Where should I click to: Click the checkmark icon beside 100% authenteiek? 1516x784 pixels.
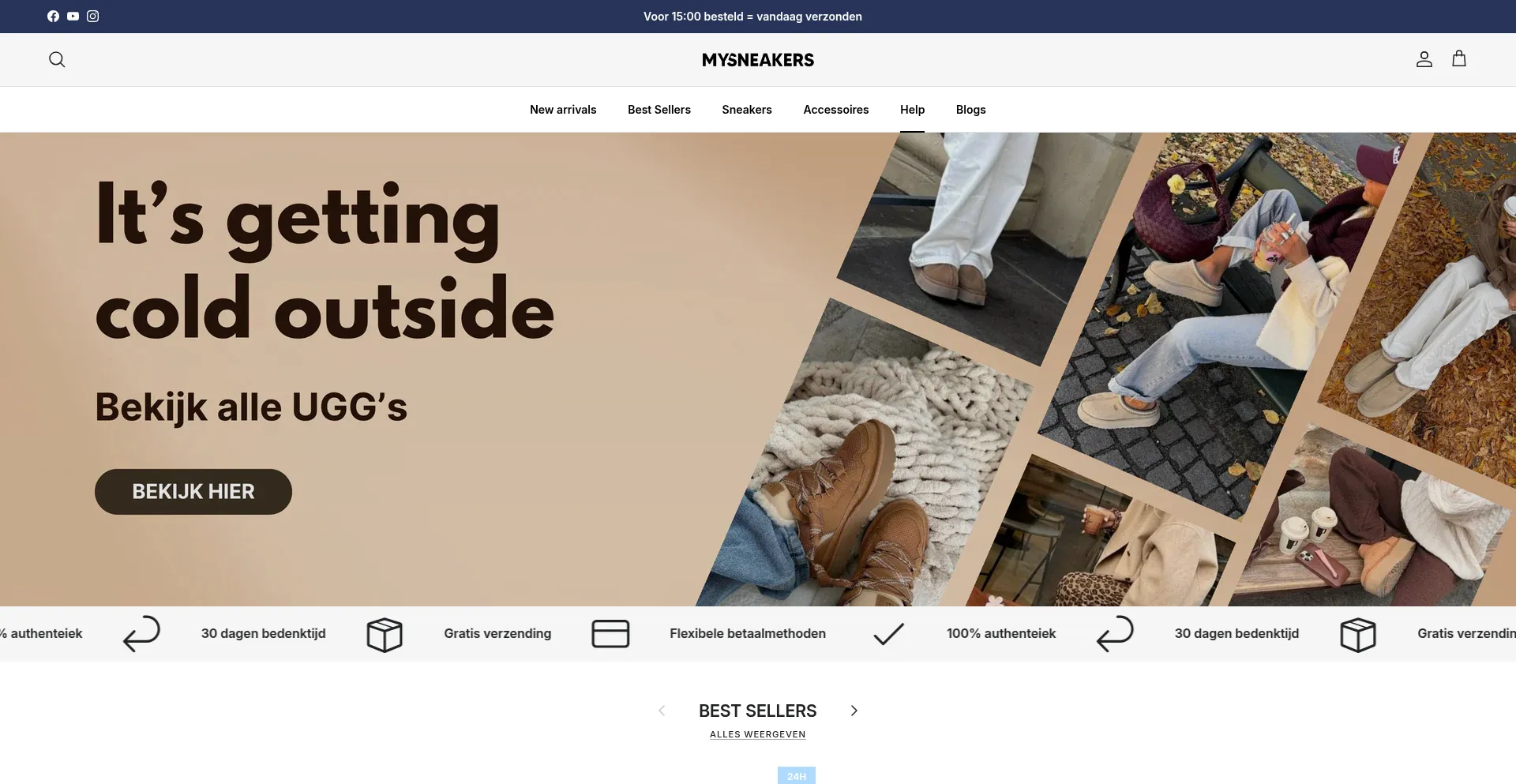(x=888, y=634)
